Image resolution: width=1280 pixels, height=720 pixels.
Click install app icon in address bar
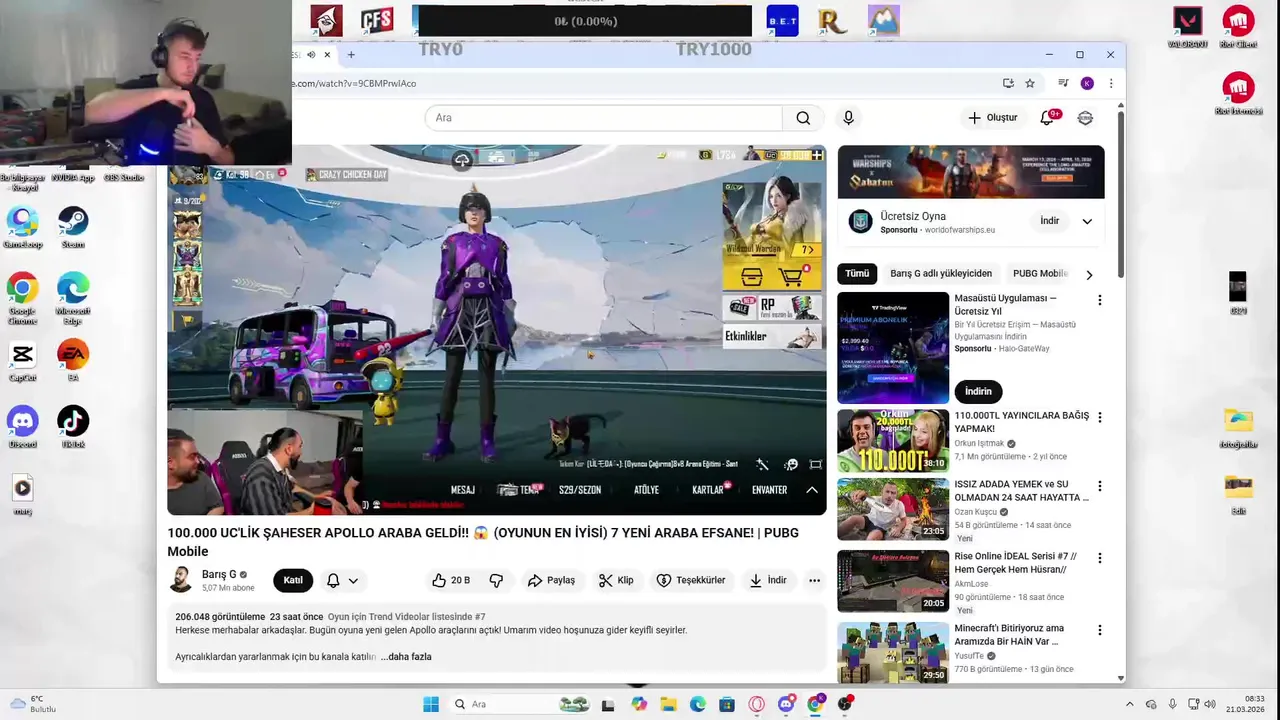click(x=1008, y=83)
